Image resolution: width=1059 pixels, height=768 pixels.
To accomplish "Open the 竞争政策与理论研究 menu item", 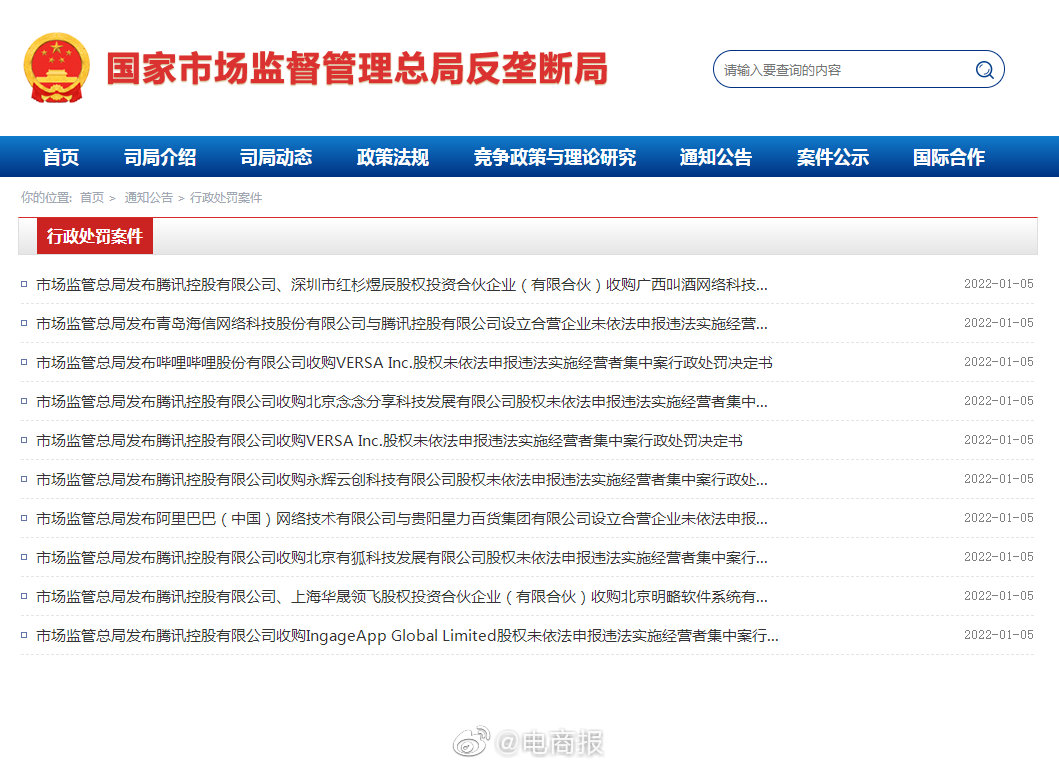I will tap(555, 157).
